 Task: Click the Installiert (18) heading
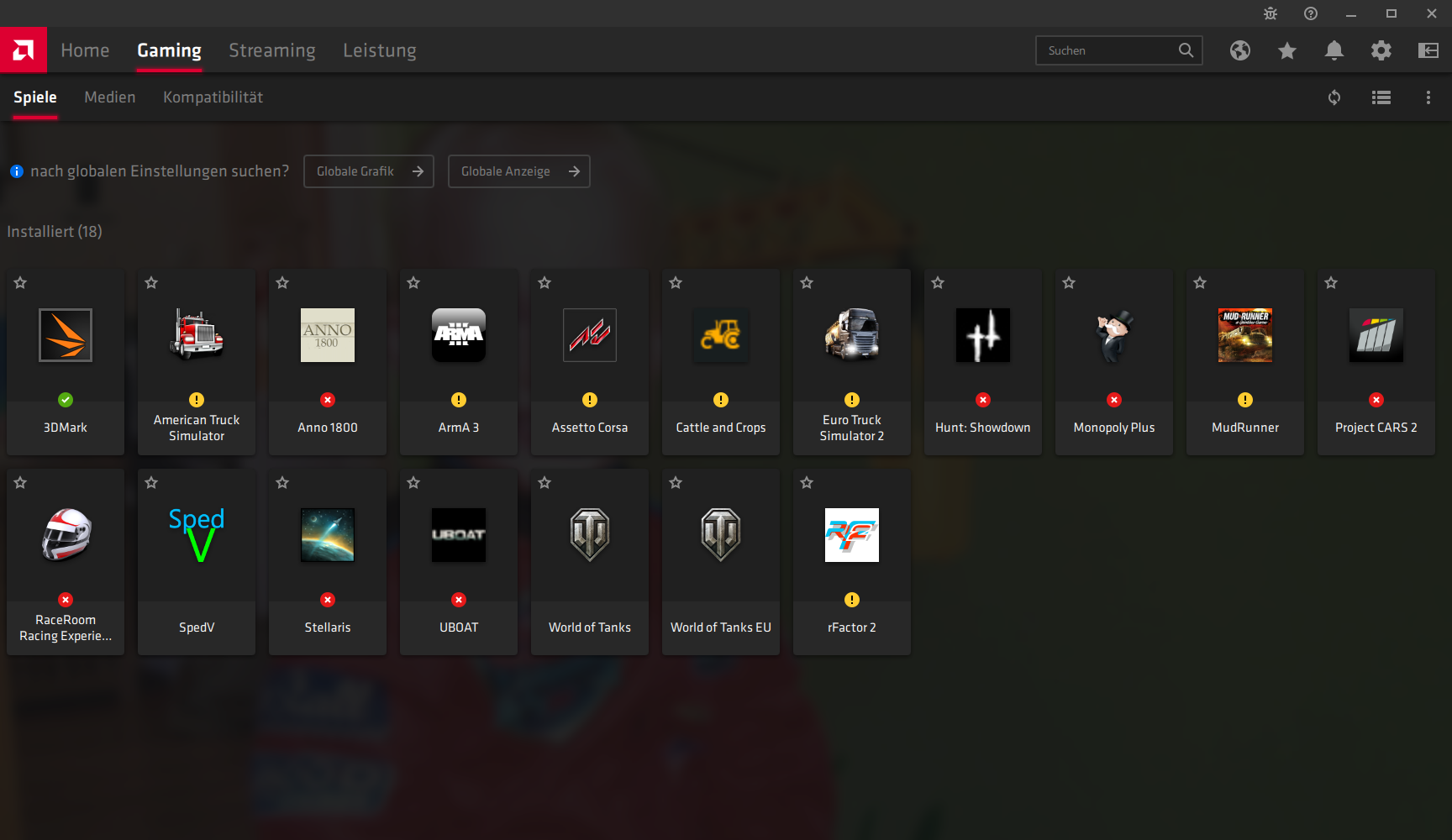tap(55, 231)
